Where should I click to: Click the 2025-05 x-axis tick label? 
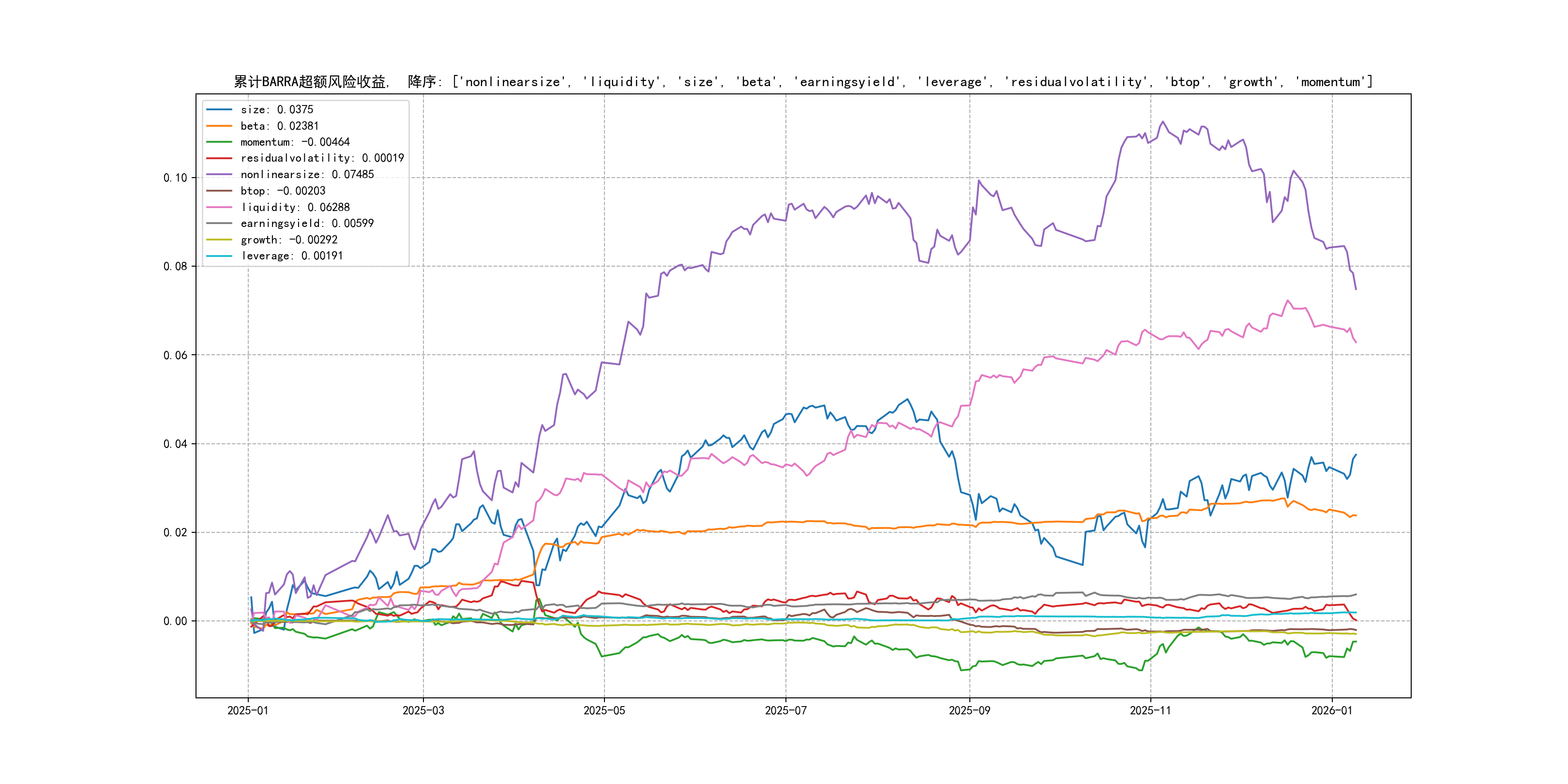pos(604,711)
